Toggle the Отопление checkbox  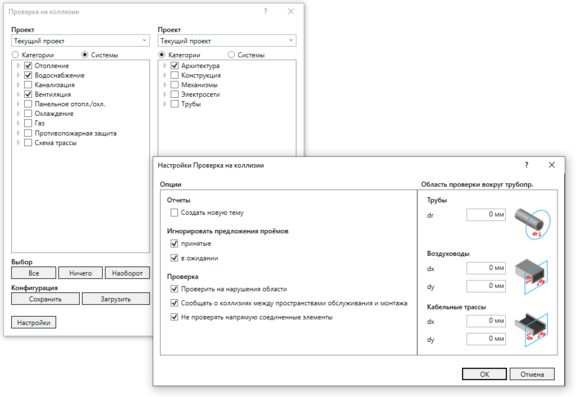click(x=28, y=66)
